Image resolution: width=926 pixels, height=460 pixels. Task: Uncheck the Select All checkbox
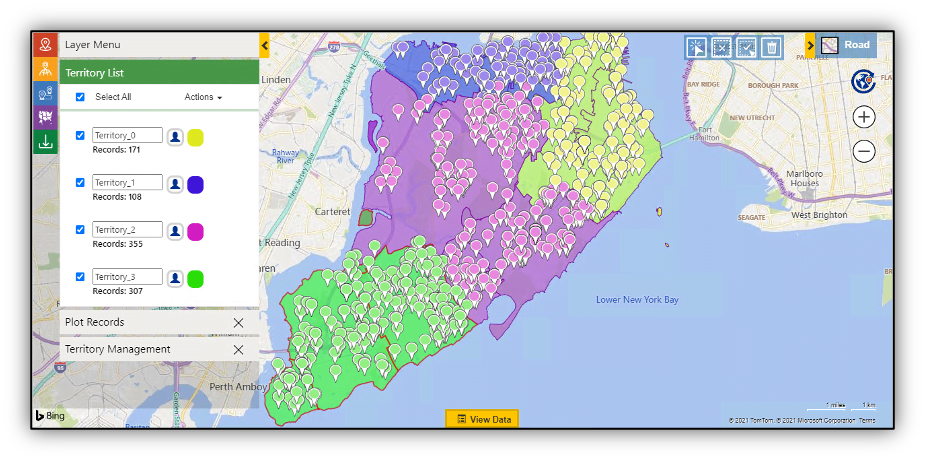click(x=80, y=97)
